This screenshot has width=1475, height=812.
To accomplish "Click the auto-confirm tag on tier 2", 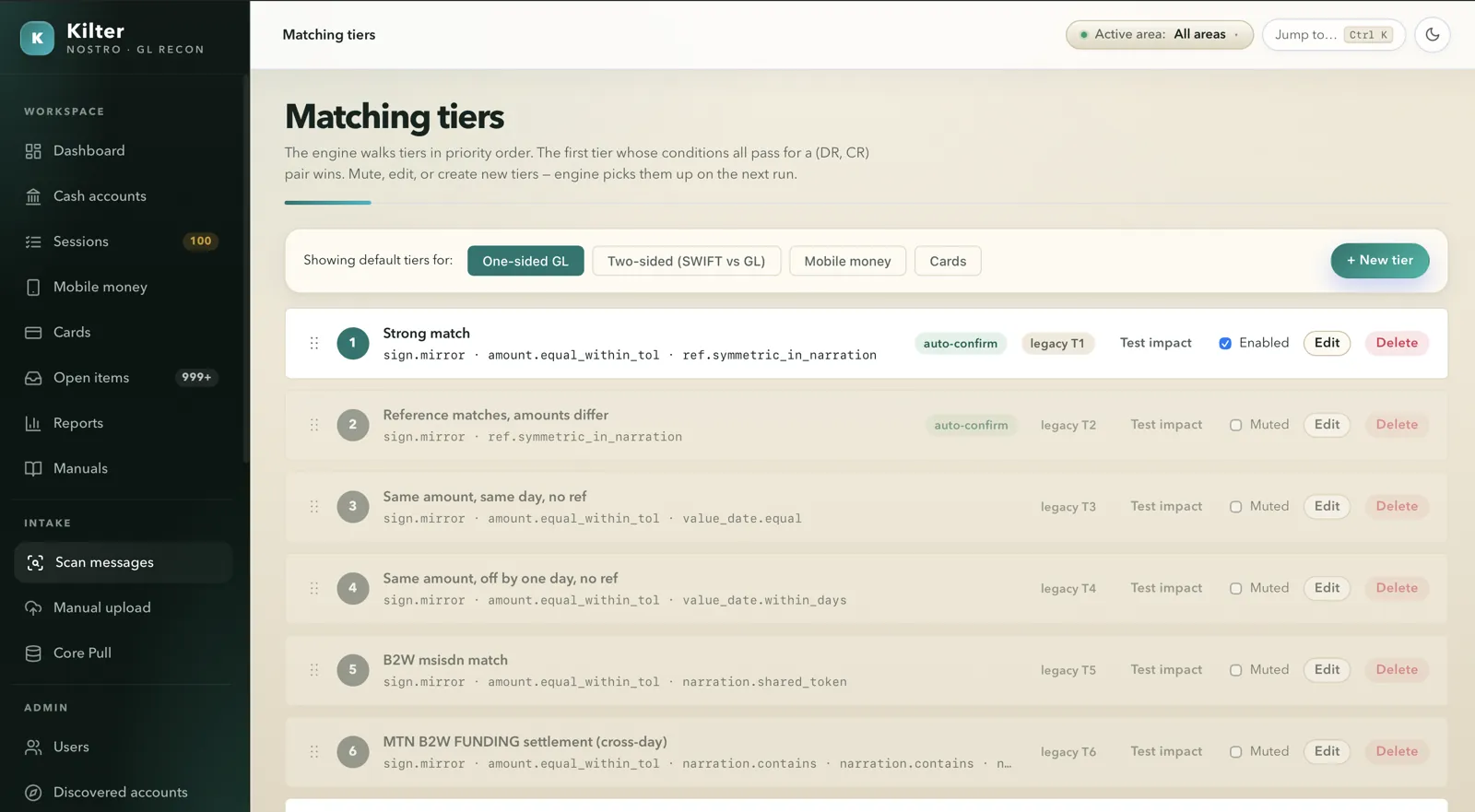I will point(971,426).
